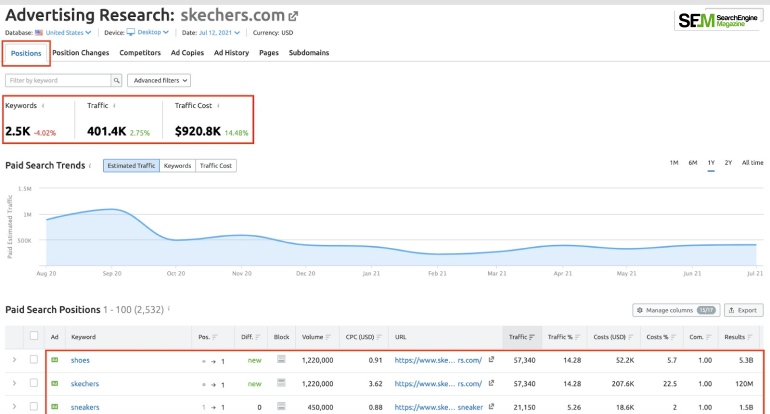Sort by the Traffic % column icon

tap(578, 337)
